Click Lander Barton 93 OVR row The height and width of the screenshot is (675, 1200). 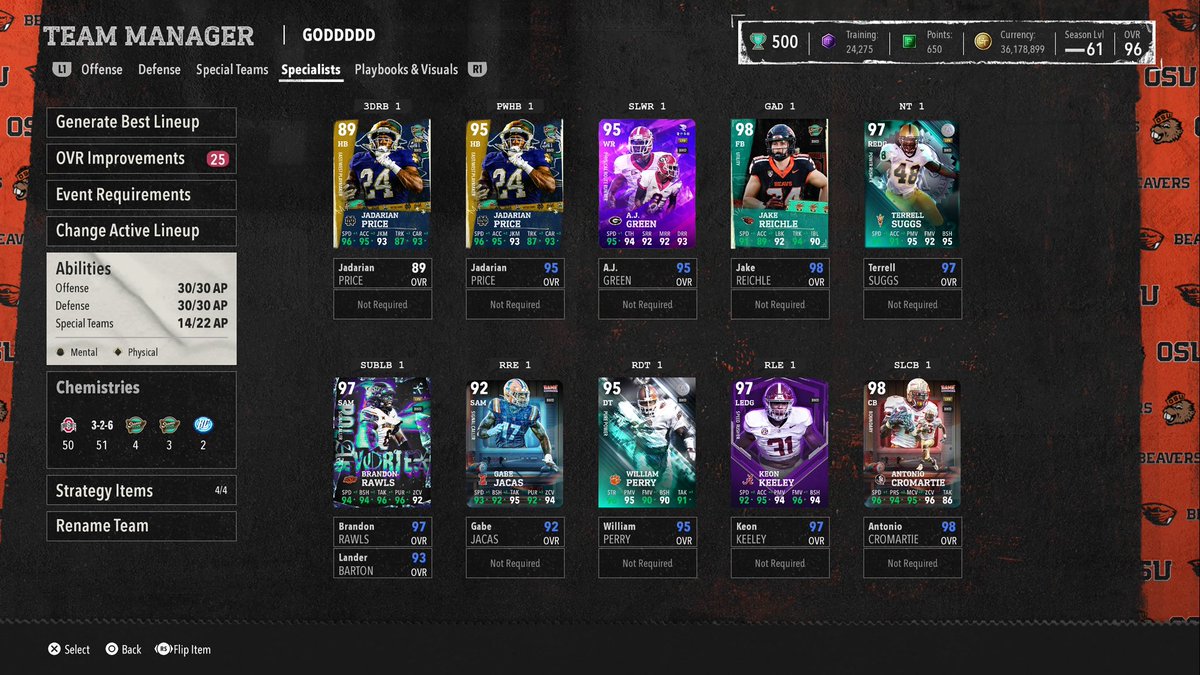(x=382, y=564)
